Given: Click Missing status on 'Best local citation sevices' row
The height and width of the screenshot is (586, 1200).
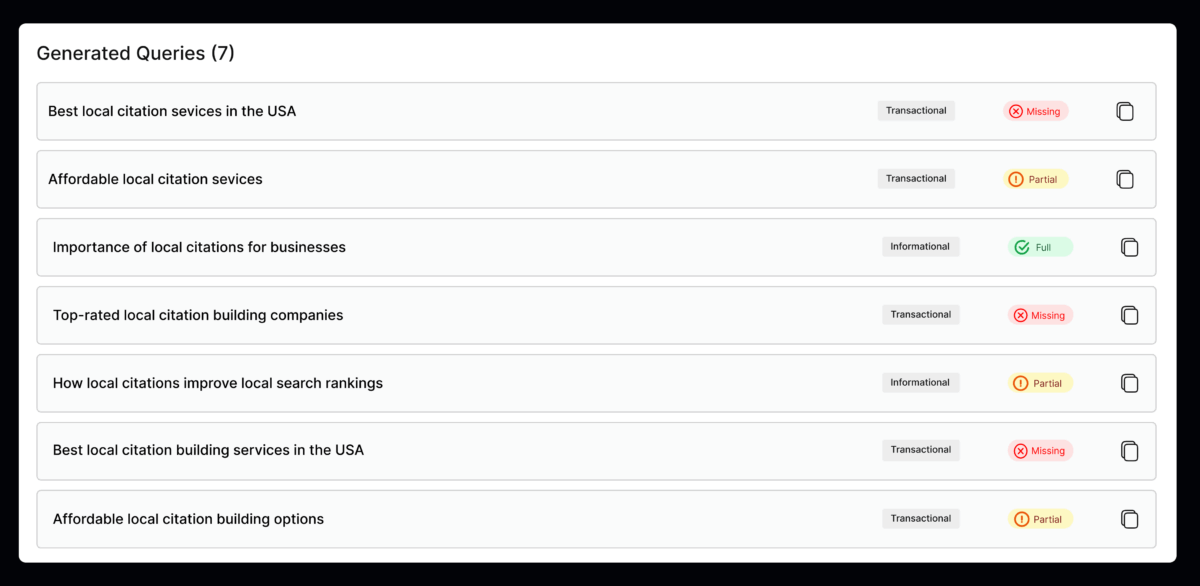Looking at the screenshot, I should coord(1036,111).
